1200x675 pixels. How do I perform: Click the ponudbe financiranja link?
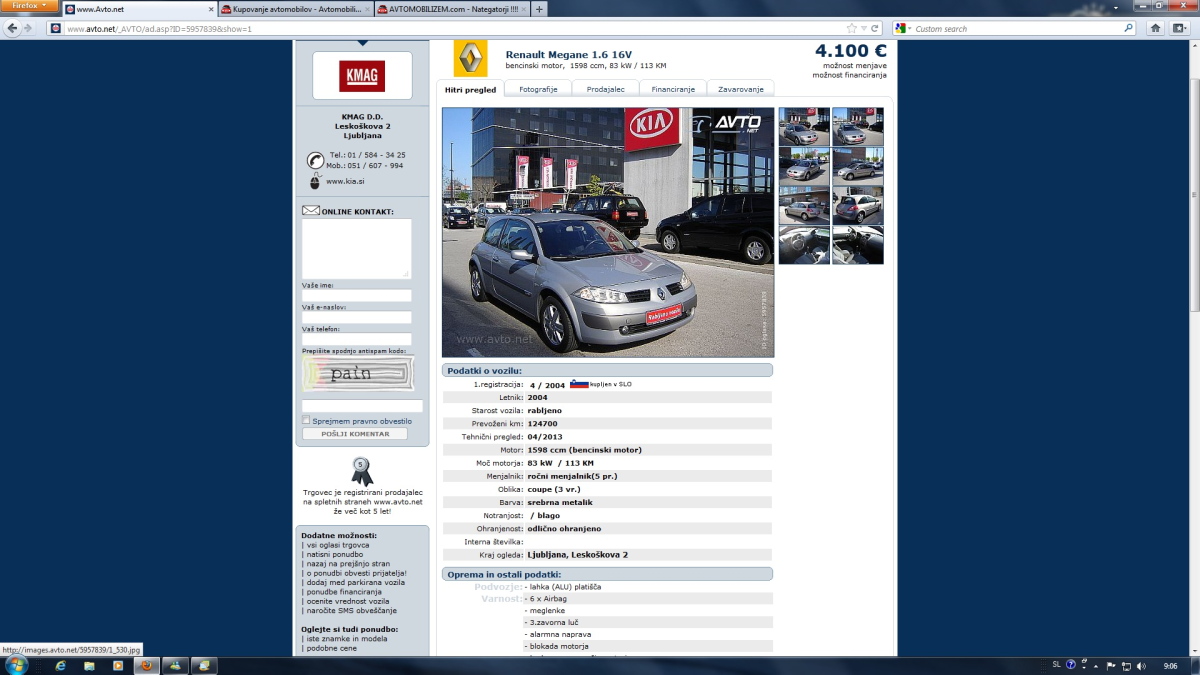pos(344,592)
